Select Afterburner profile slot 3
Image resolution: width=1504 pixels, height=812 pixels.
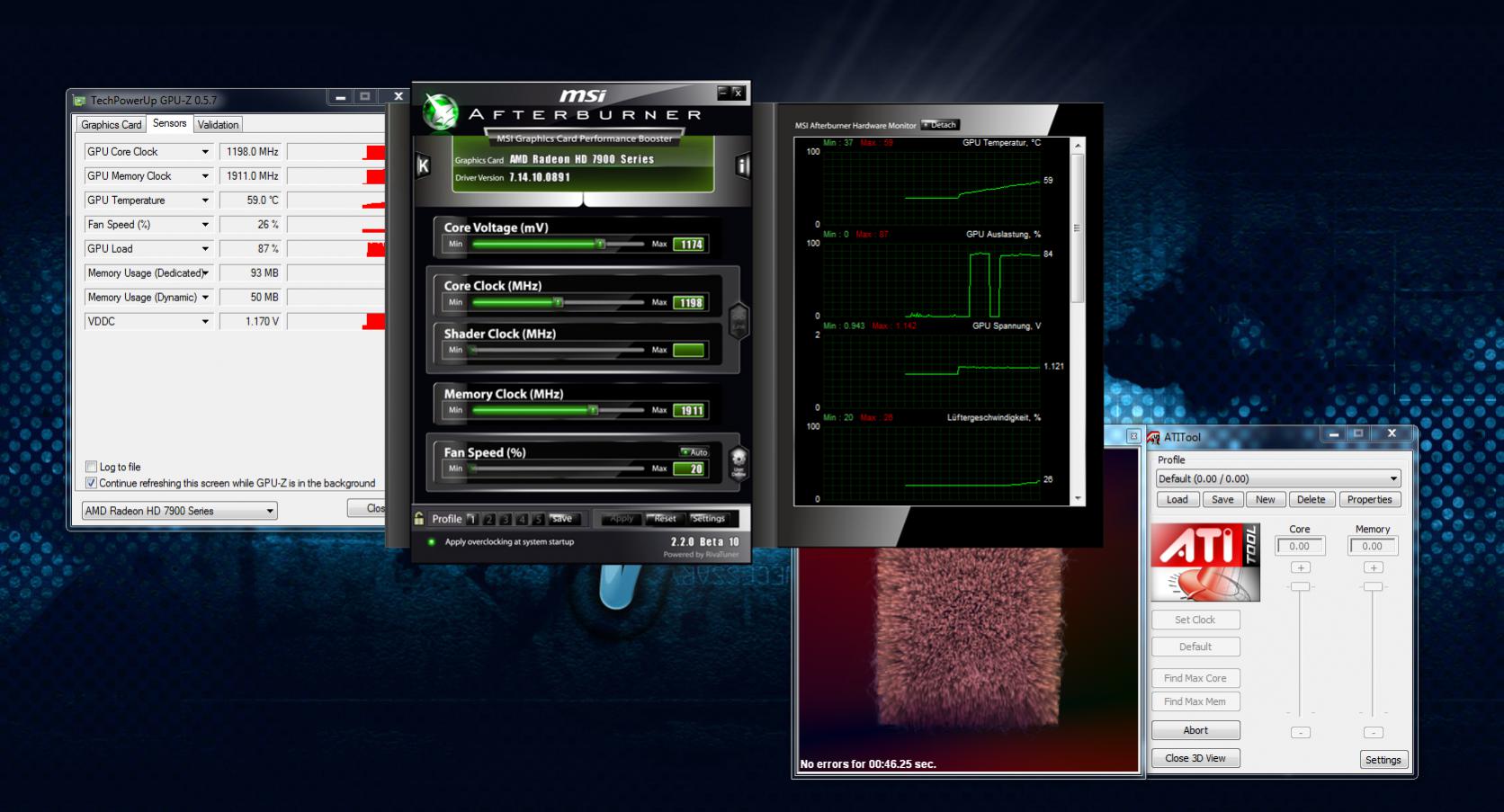pos(506,519)
